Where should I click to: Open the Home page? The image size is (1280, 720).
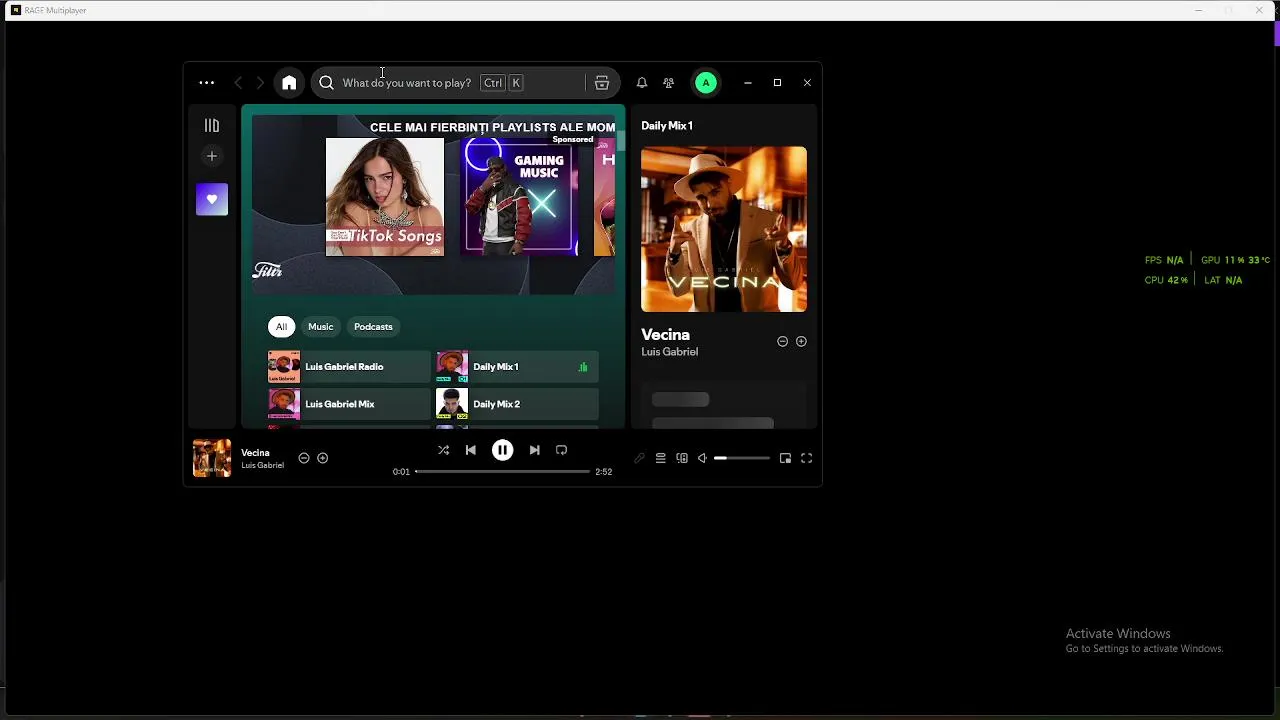[289, 83]
